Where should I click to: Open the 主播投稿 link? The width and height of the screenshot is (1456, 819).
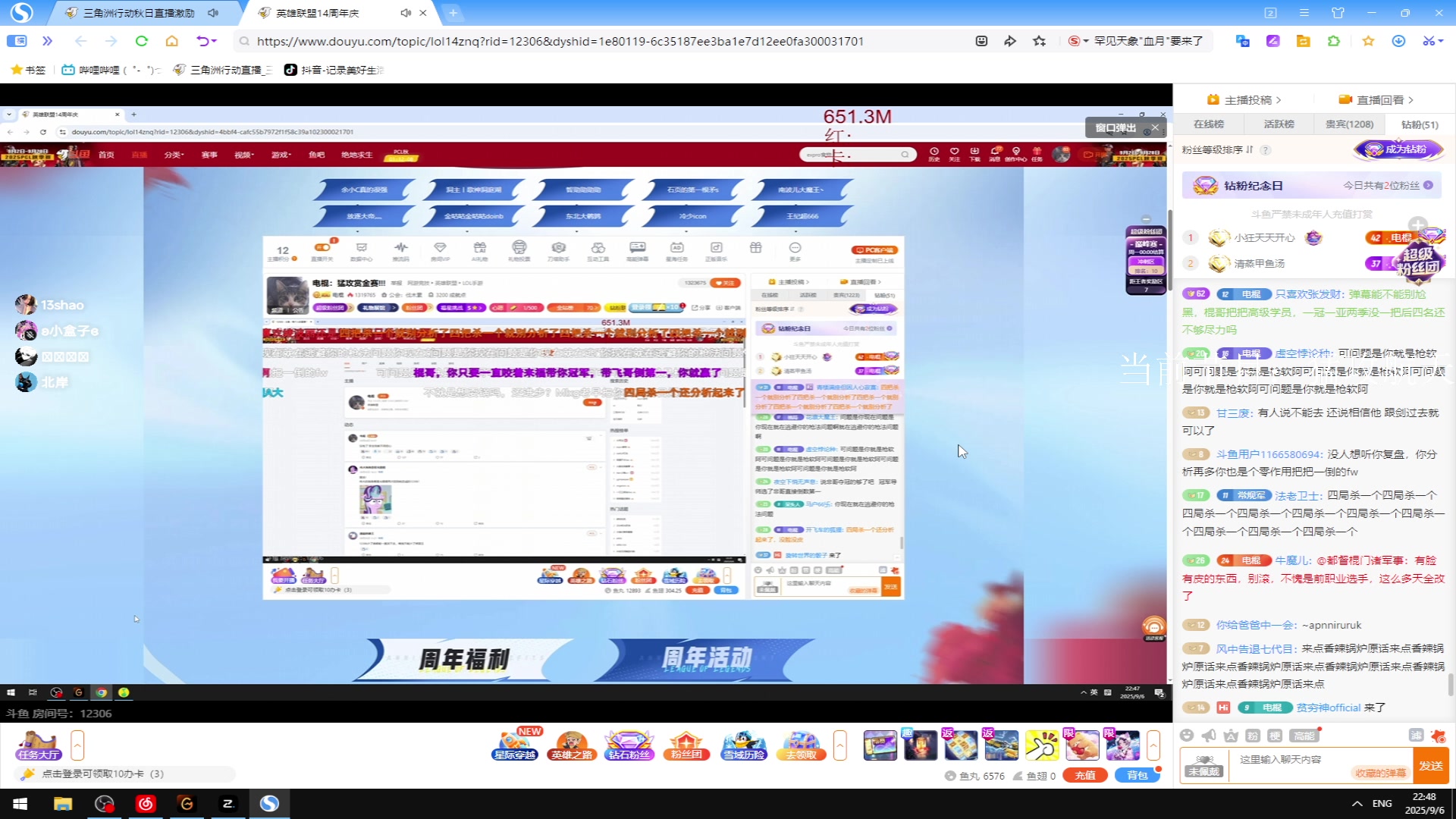[x=1244, y=100]
